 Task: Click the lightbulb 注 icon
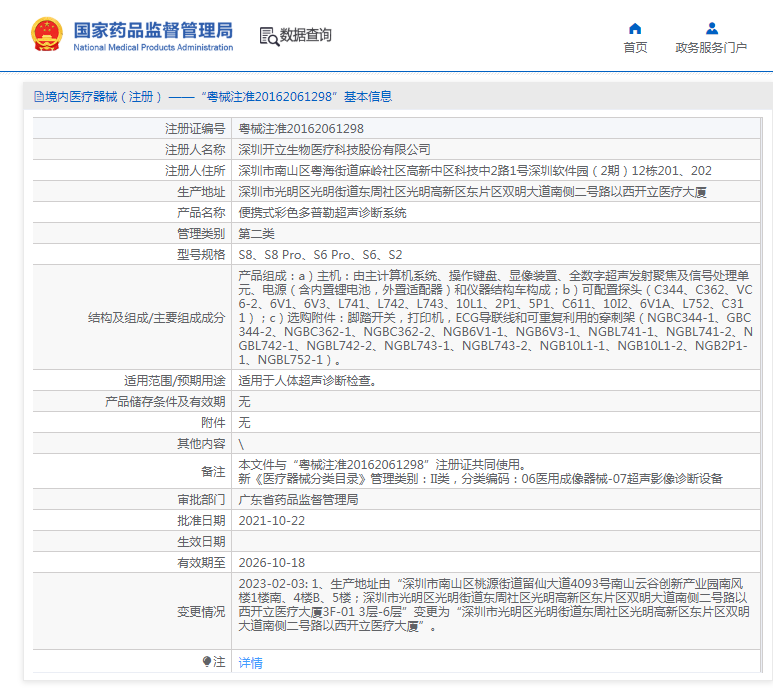[208, 662]
